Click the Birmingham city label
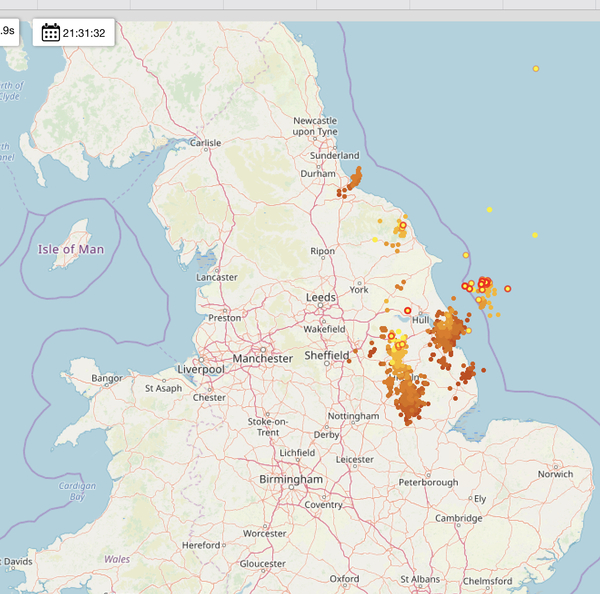Screen dimensions: 600x594 tap(291, 480)
